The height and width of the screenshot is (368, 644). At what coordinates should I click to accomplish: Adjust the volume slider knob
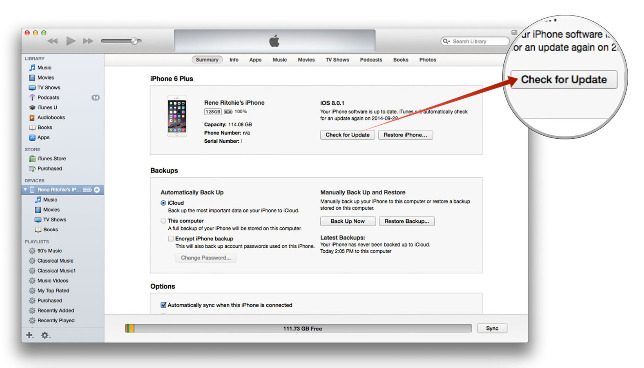click(134, 41)
